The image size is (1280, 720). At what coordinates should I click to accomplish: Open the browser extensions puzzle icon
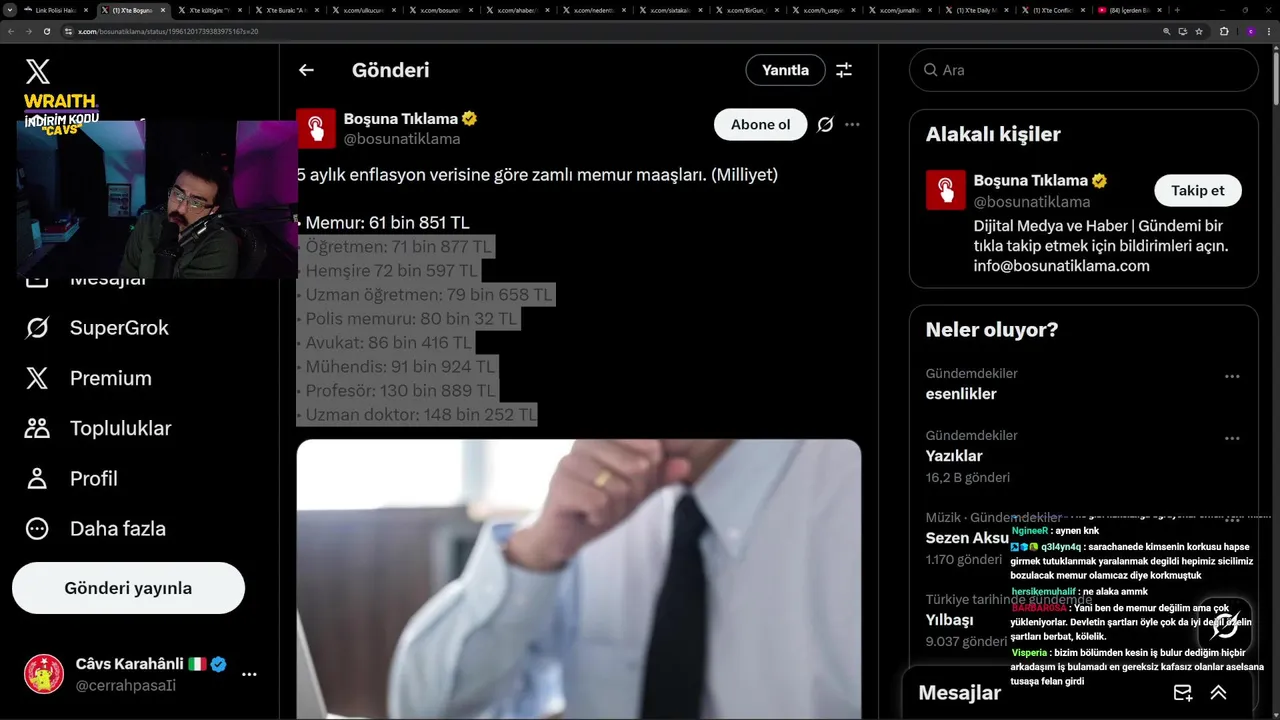pos(1224,31)
